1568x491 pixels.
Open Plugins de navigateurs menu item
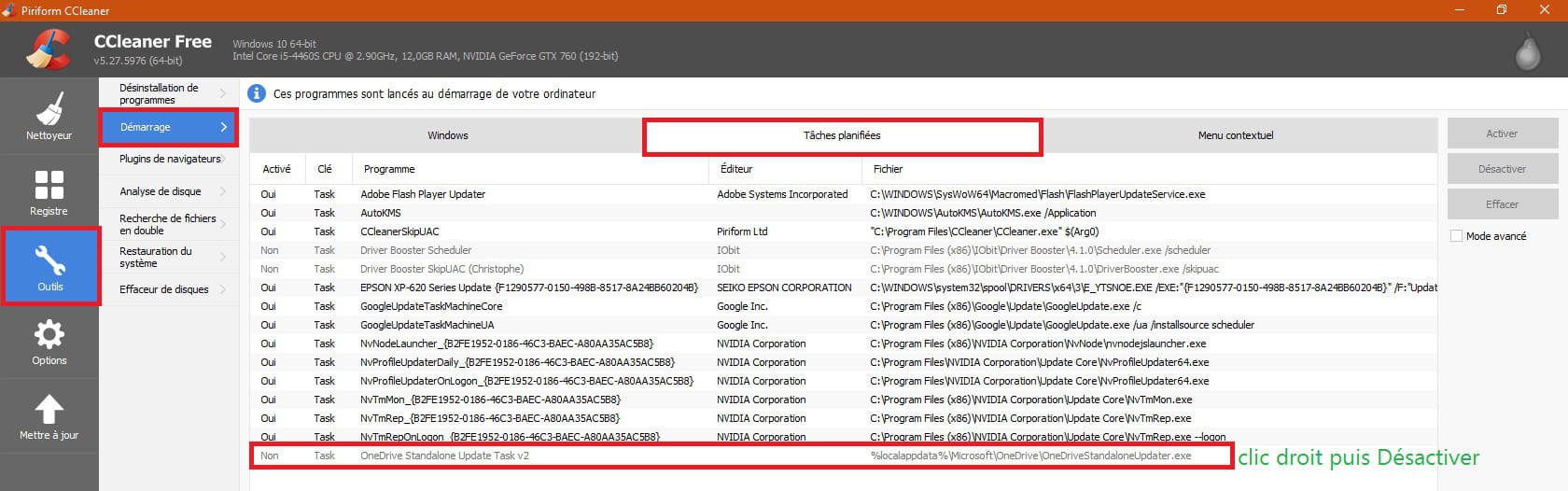pos(169,159)
